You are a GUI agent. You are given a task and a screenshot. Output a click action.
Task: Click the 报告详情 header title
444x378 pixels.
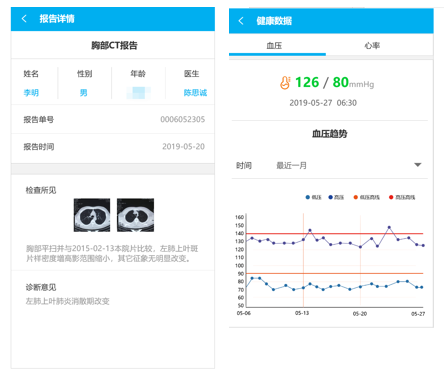[x=57, y=18]
